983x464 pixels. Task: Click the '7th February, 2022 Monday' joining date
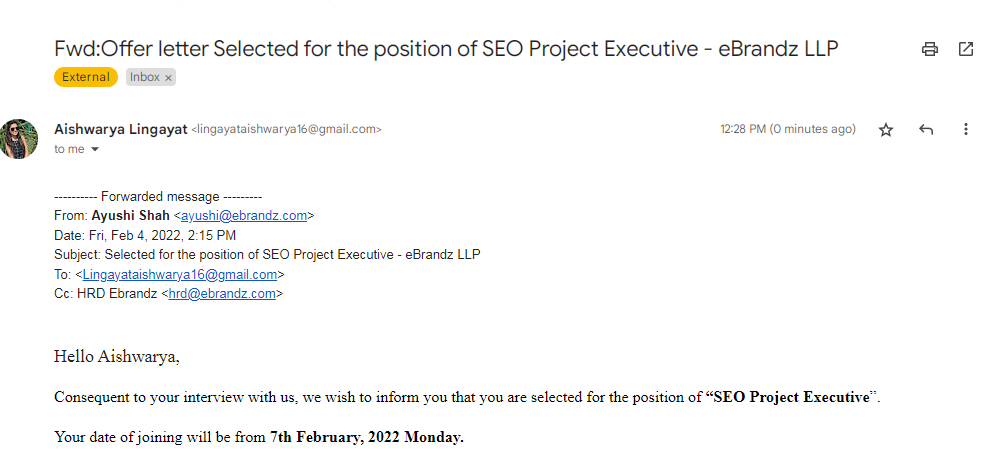pyautogui.click(x=367, y=437)
